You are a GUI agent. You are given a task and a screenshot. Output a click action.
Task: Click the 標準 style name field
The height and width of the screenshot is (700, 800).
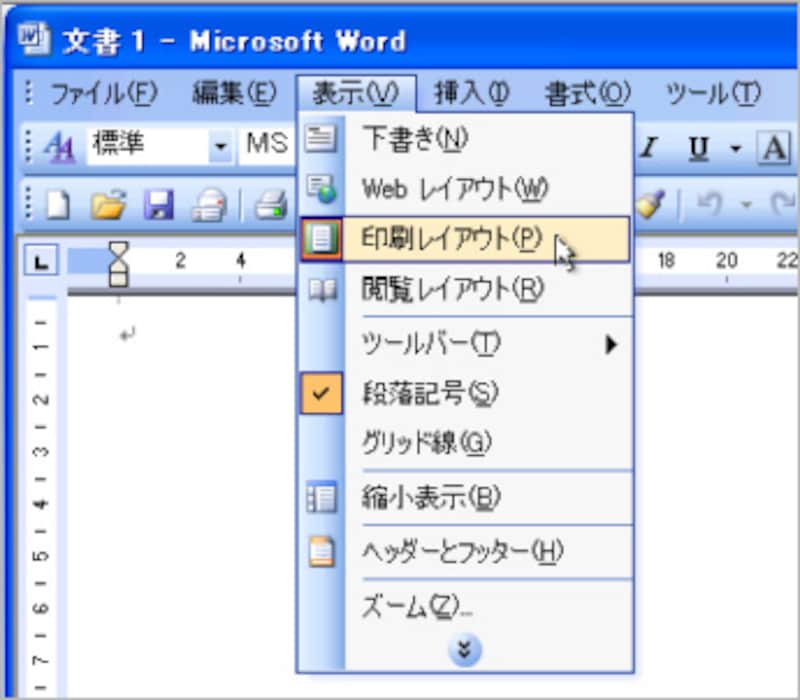(148, 146)
